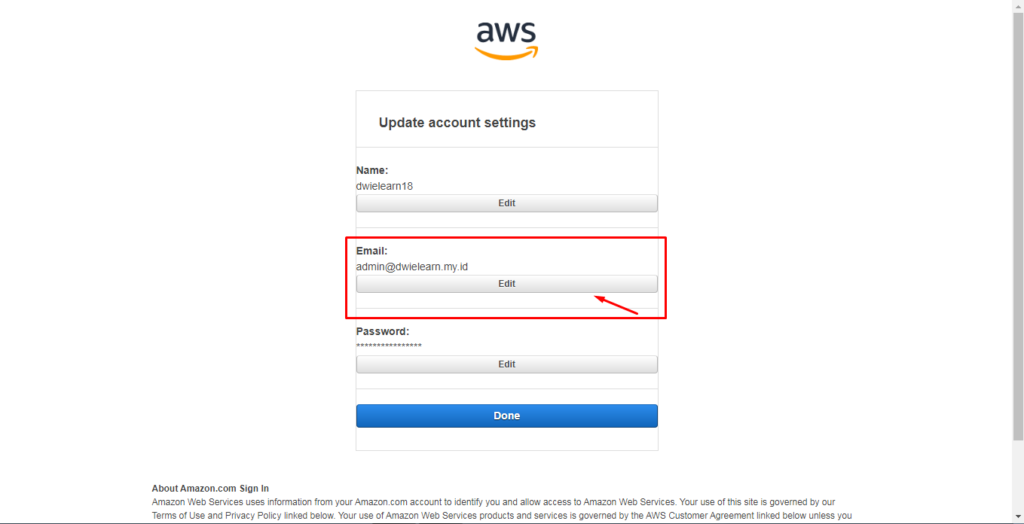Click the red annotation arrow tip
This screenshot has height=524, width=1024.
tap(598, 298)
